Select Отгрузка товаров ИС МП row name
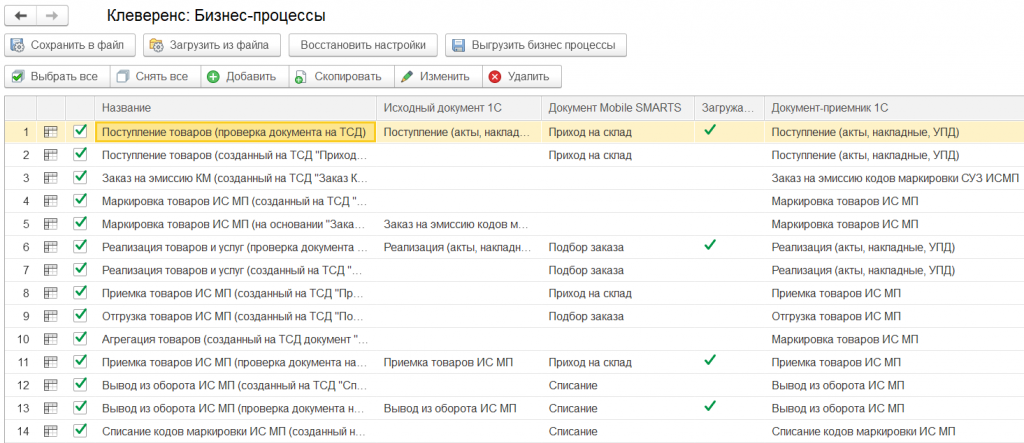Image resolution: width=1024 pixels, height=443 pixels. coord(235,316)
